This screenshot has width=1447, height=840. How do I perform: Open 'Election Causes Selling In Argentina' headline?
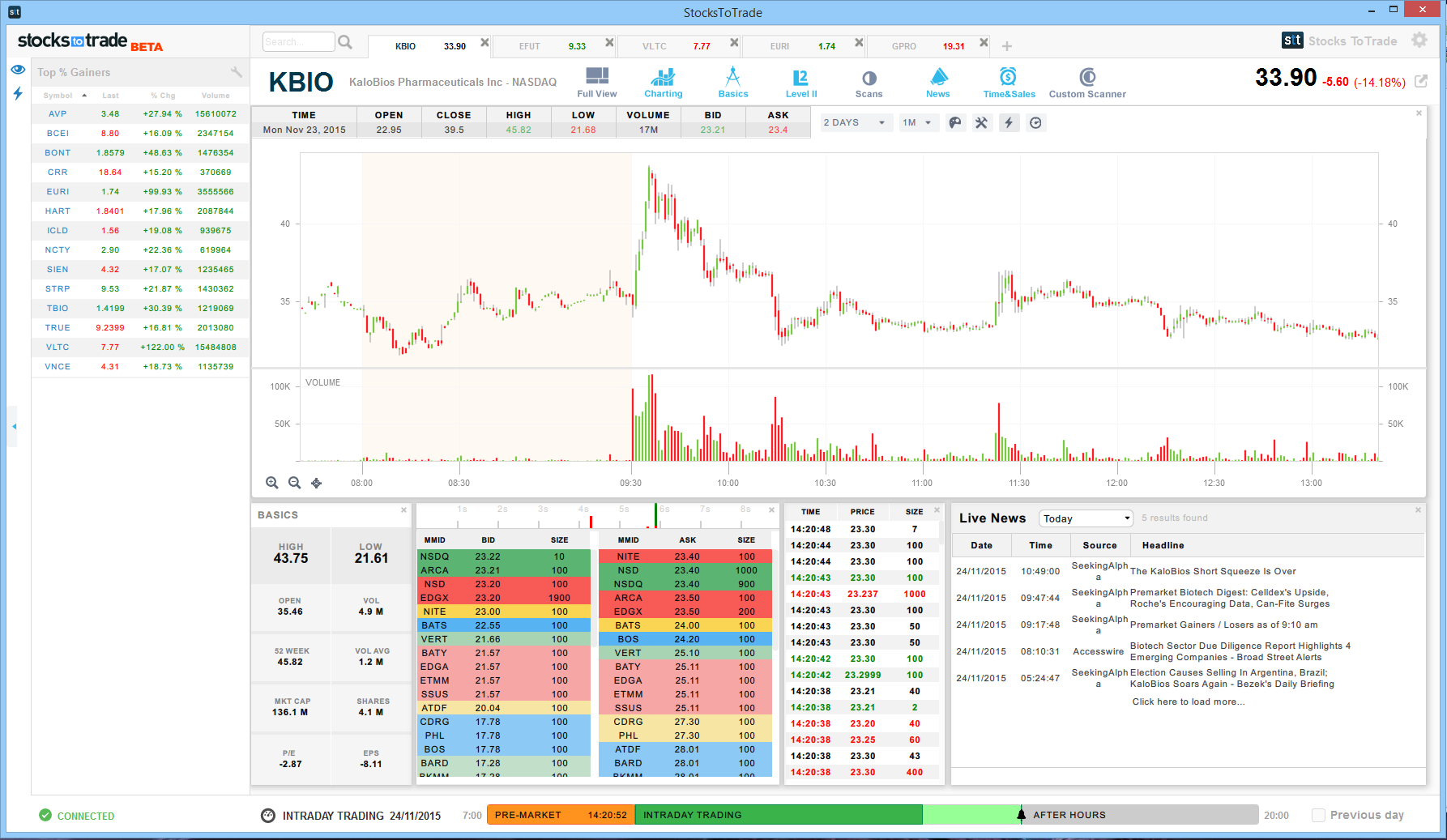point(1232,678)
